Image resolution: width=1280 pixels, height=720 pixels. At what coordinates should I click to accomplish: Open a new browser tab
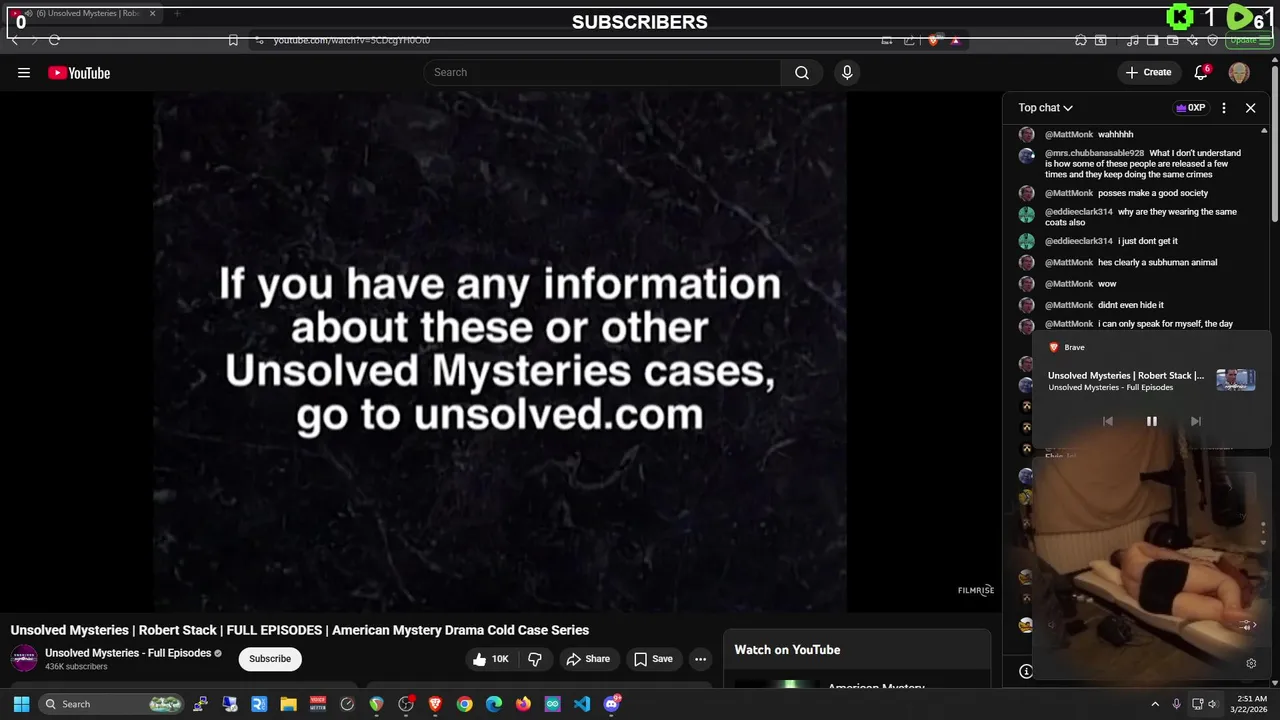[x=177, y=14]
